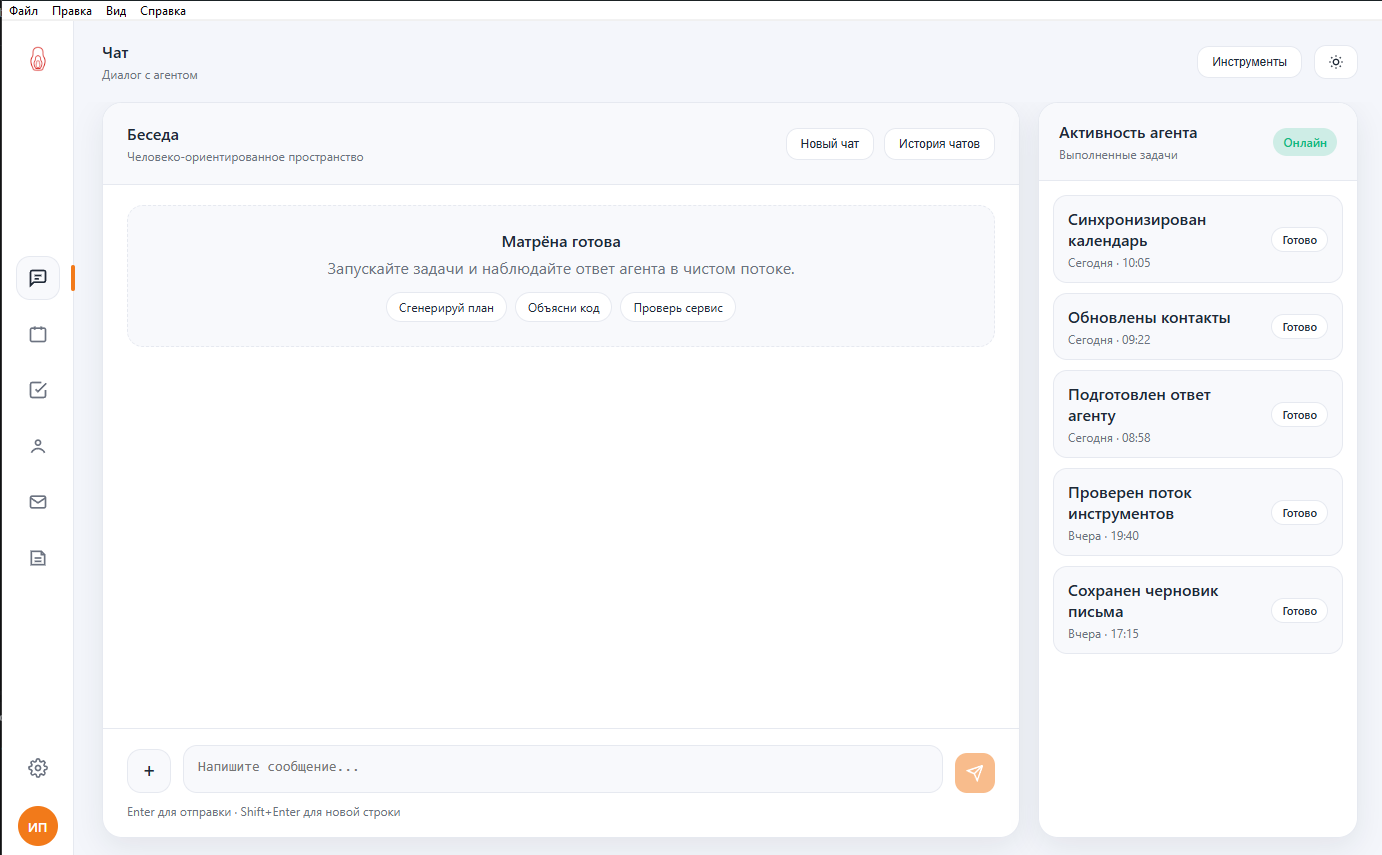Select the Сгенерируй план suggestion chip
1382x855 pixels.
pyautogui.click(x=446, y=308)
